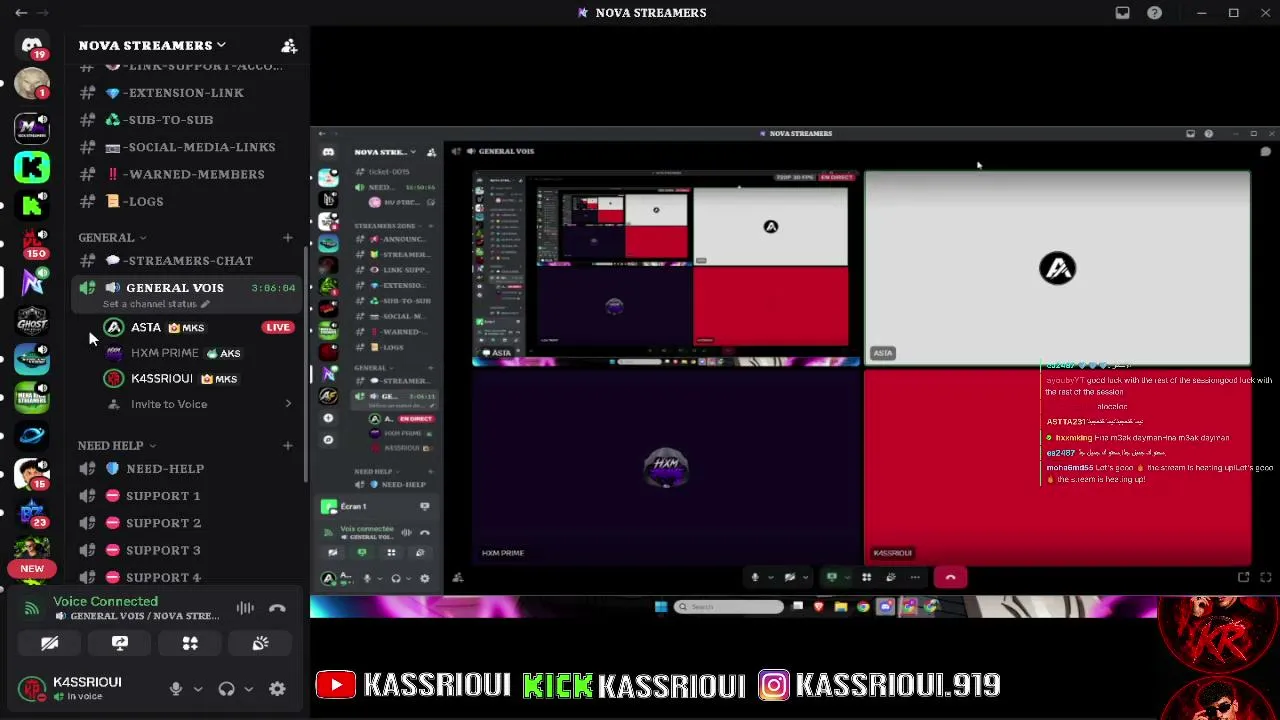The image size is (1280, 720).
Task: Open Windows Start button in shared taskbar
Action: click(x=661, y=607)
